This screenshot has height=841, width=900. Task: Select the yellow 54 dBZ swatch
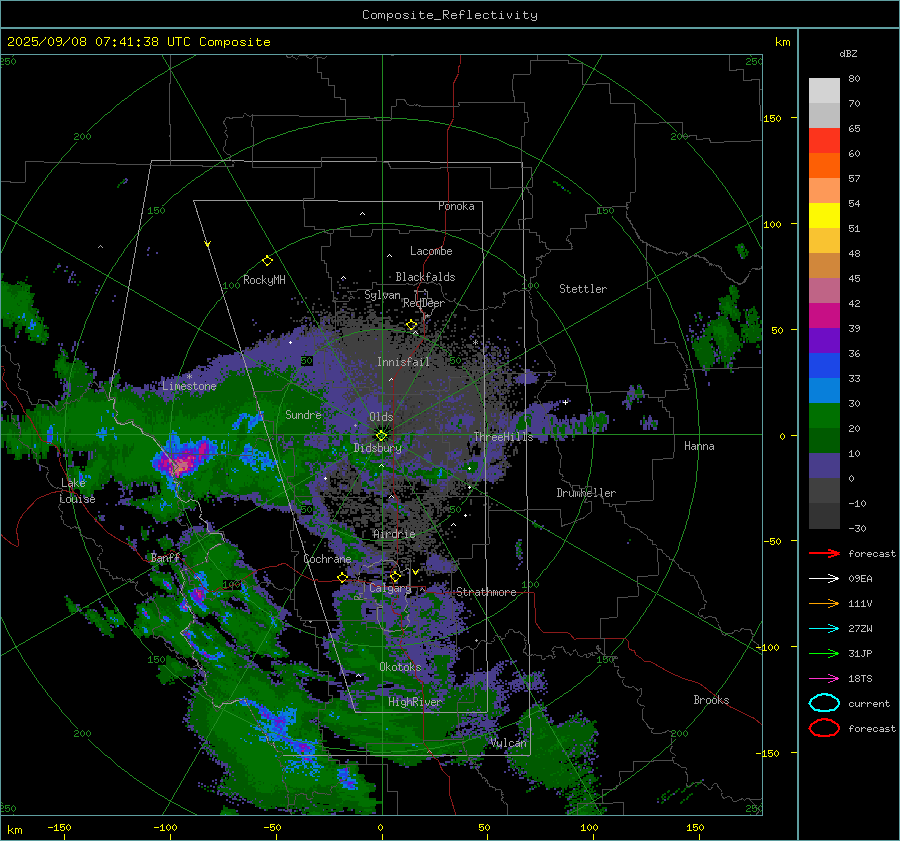(824, 216)
